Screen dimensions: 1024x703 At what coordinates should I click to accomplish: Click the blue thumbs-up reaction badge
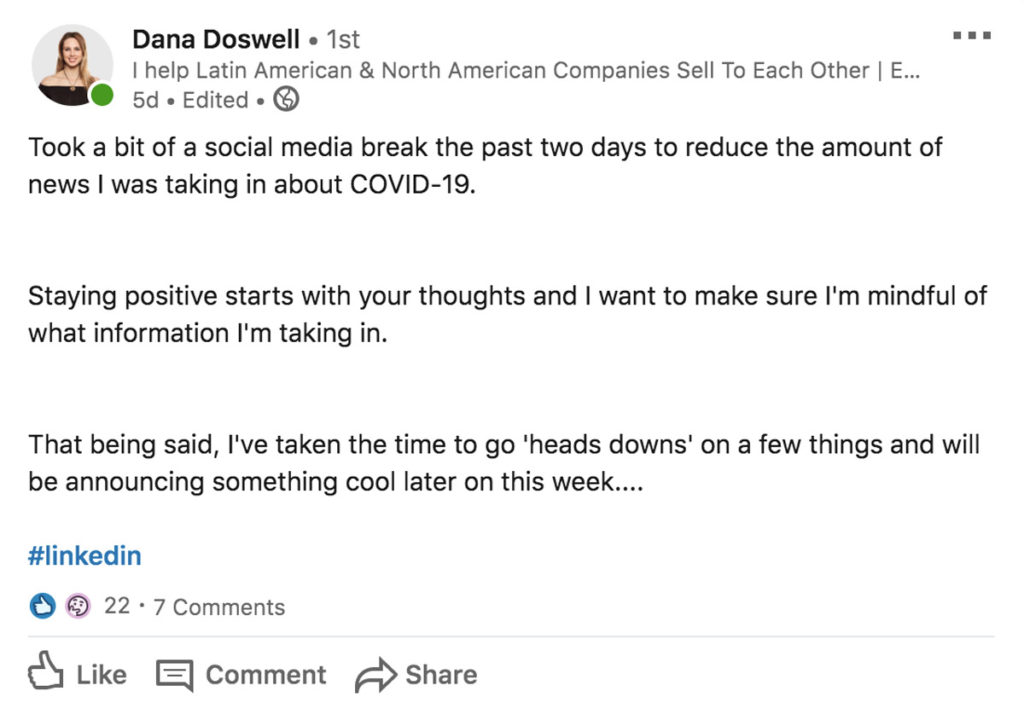pos(42,606)
